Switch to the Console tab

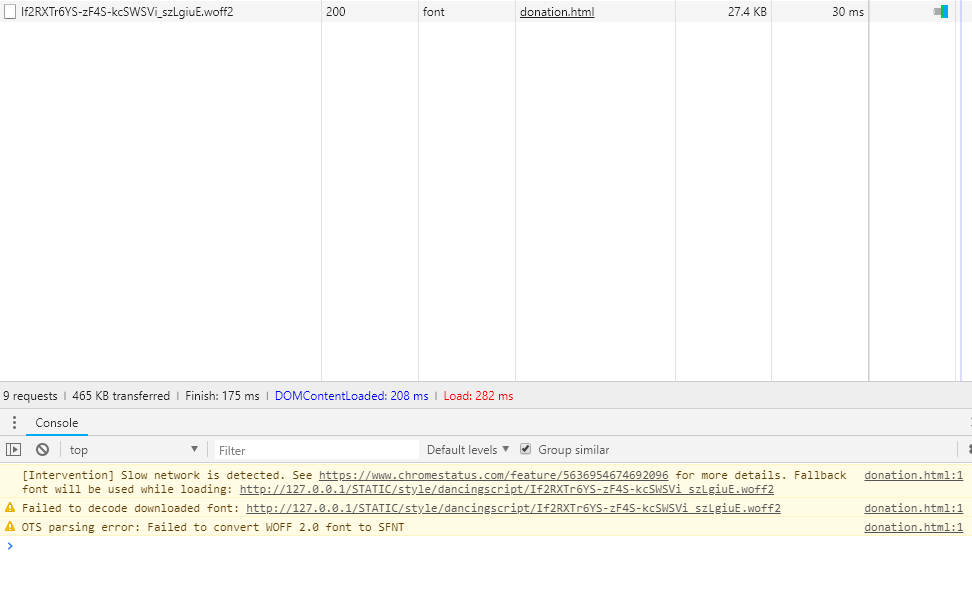click(57, 423)
